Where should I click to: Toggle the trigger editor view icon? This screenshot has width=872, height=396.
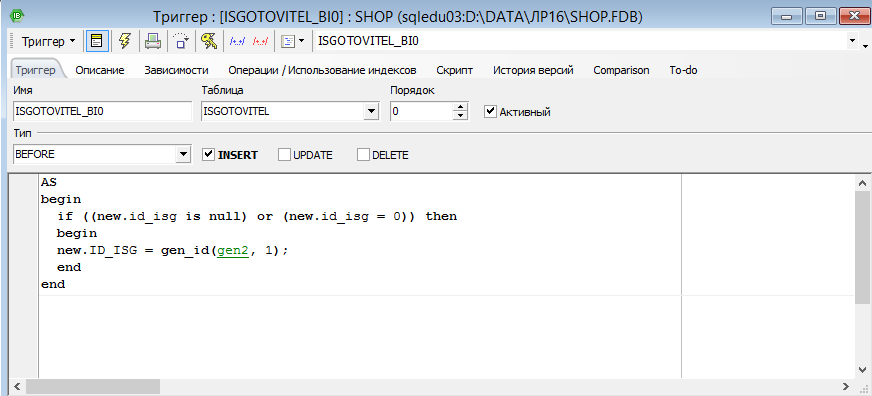[97, 42]
